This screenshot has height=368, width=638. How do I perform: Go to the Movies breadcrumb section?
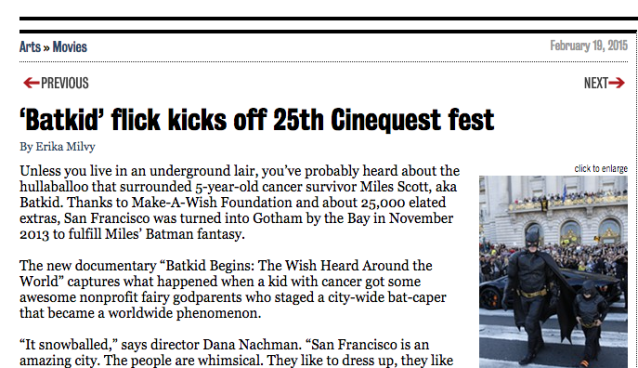[x=70, y=47]
